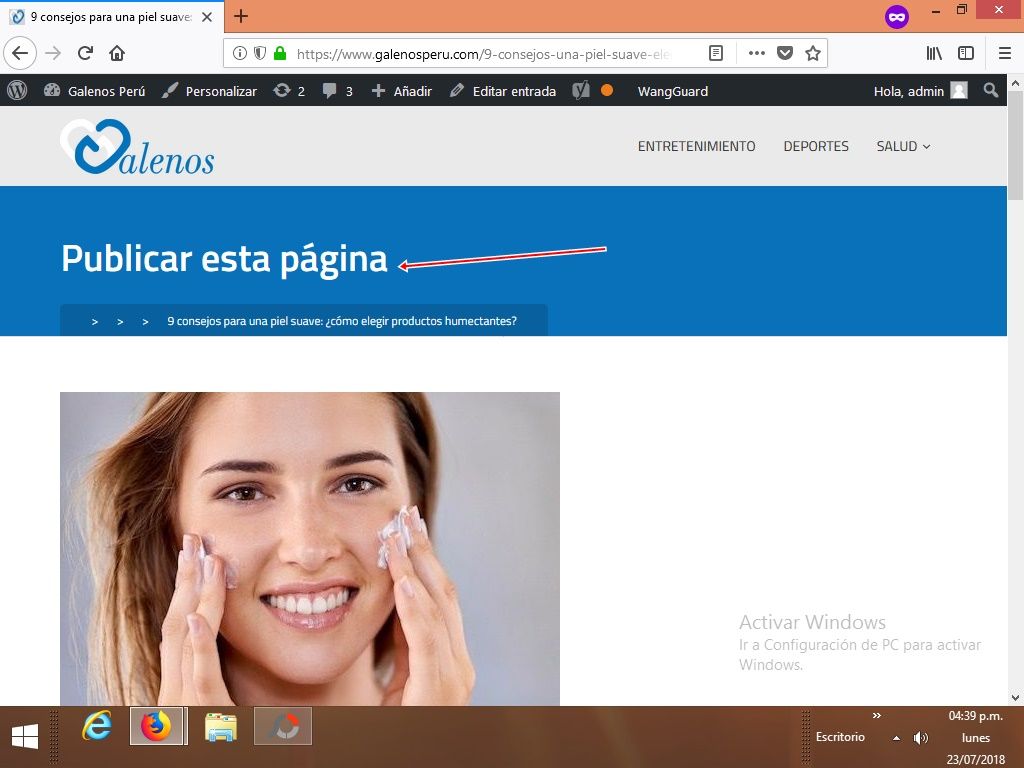Viewport: 1024px width, 768px height.
Task: Click the address bar URL field
Action: pos(483,54)
